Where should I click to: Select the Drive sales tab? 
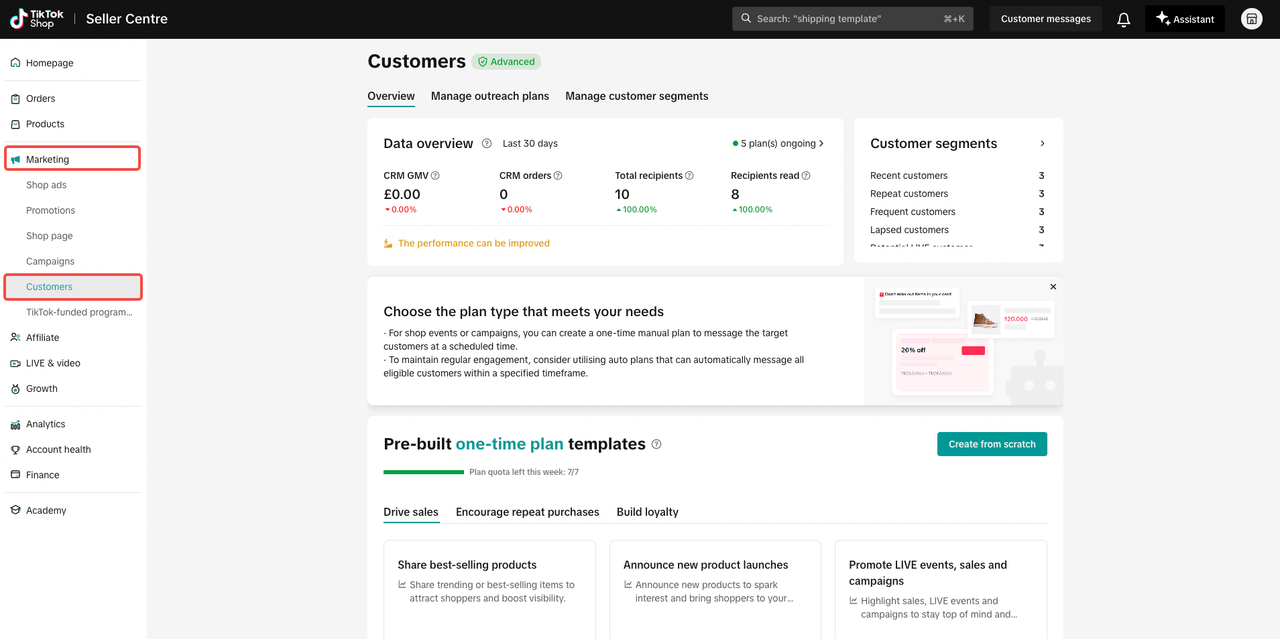pyautogui.click(x=411, y=512)
